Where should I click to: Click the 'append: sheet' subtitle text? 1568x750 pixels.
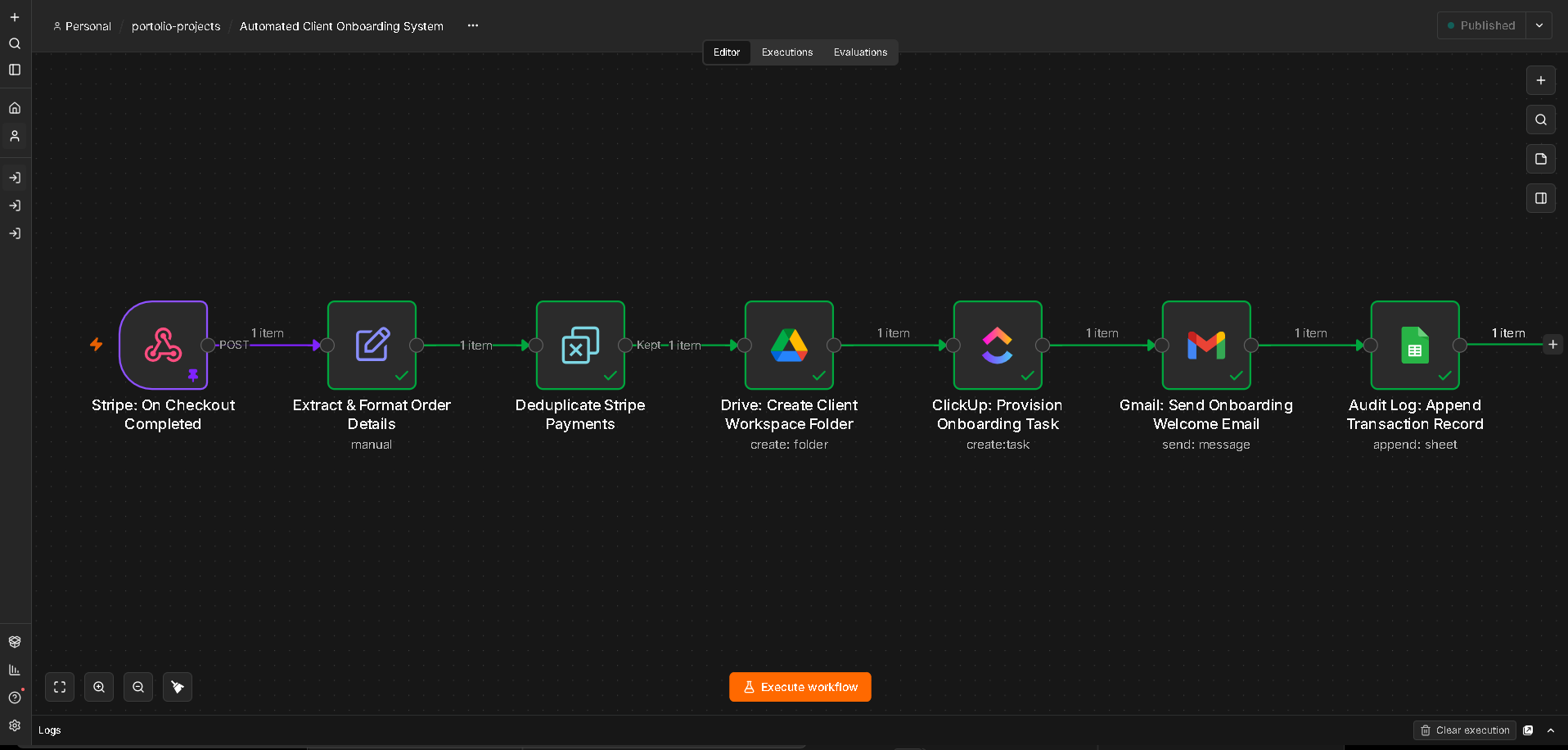click(x=1415, y=445)
